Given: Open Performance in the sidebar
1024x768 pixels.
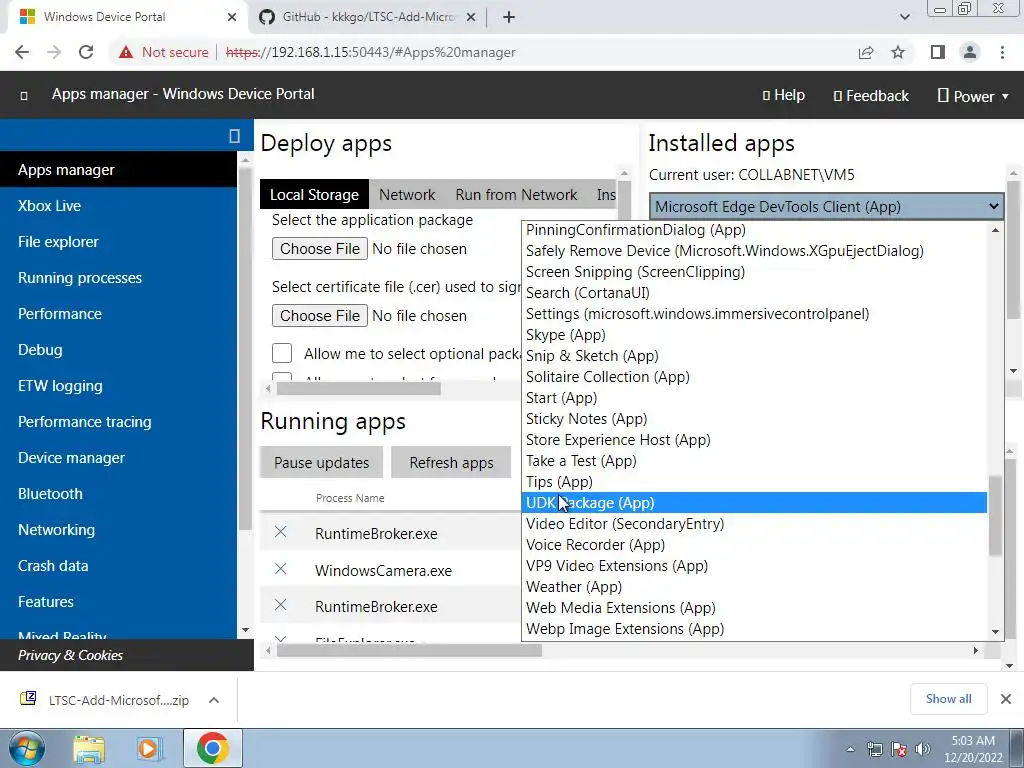Looking at the screenshot, I should coord(118,313).
